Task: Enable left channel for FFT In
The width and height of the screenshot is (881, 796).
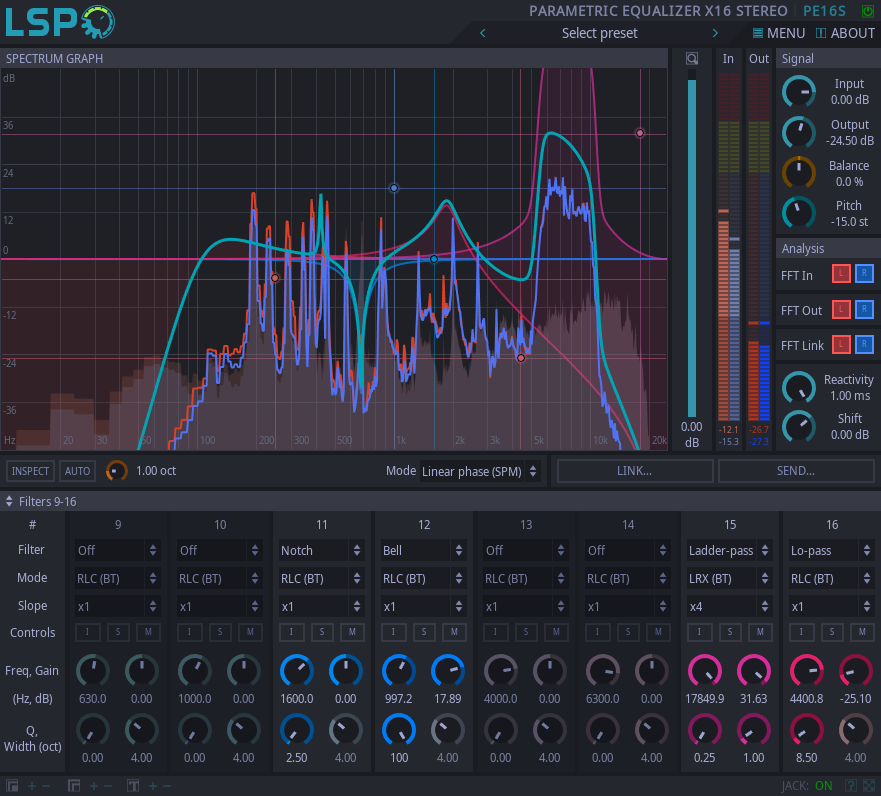Action: [x=841, y=273]
